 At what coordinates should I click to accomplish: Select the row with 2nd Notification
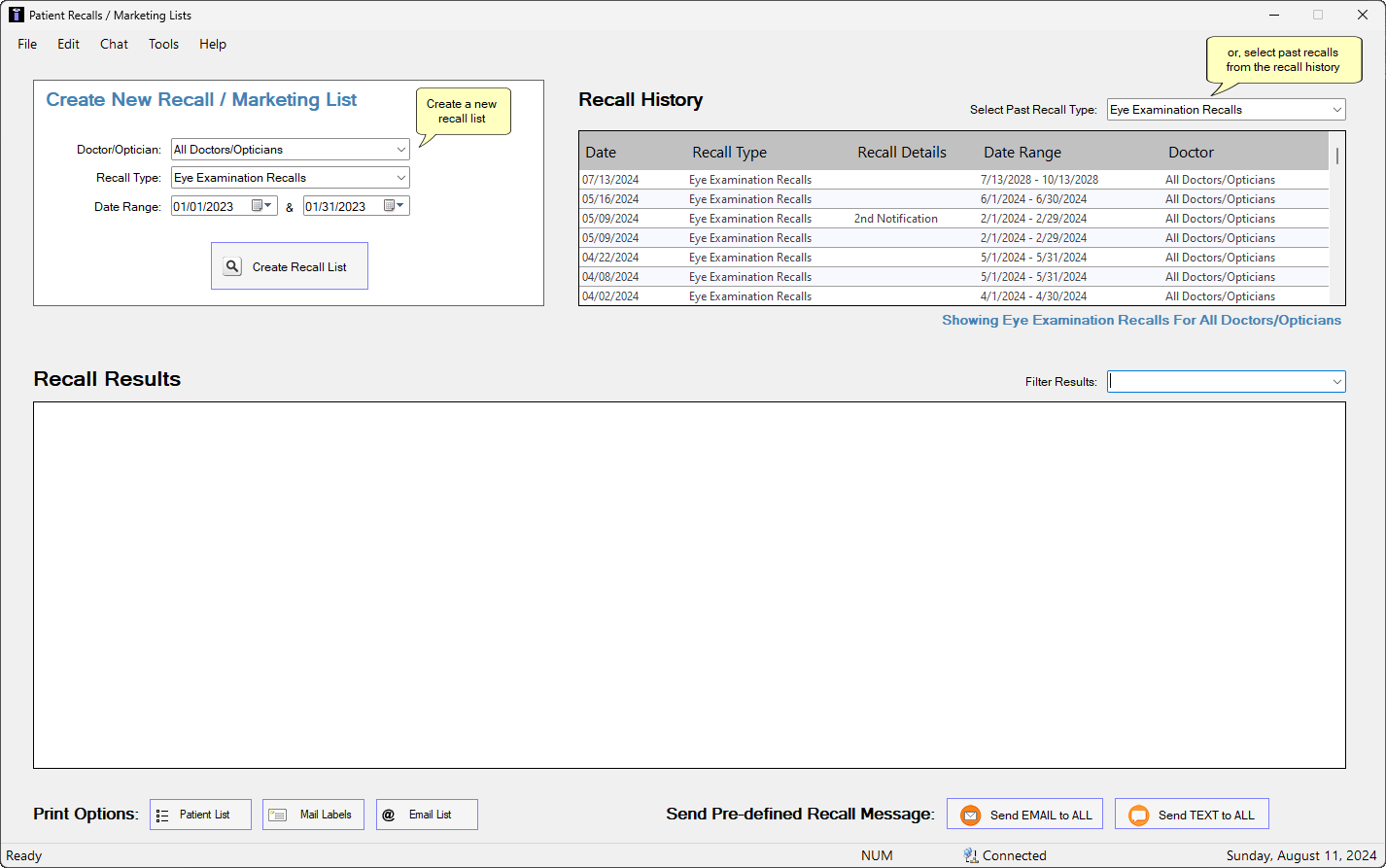(953, 219)
